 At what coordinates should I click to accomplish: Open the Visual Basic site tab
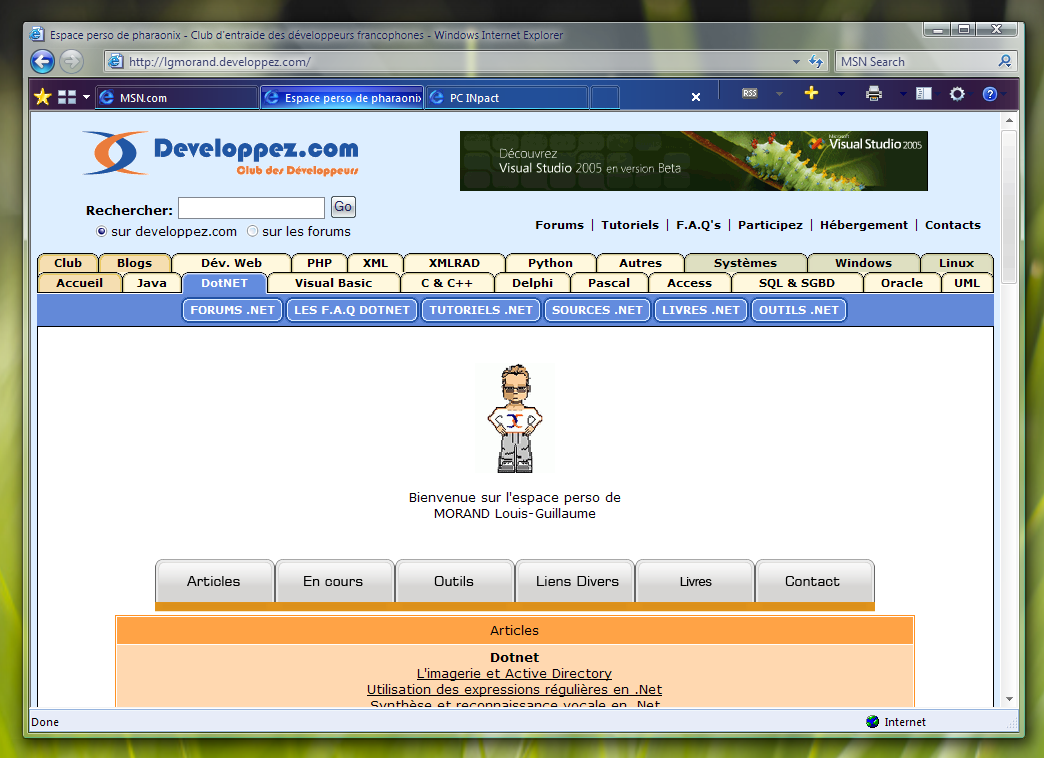[x=333, y=283]
